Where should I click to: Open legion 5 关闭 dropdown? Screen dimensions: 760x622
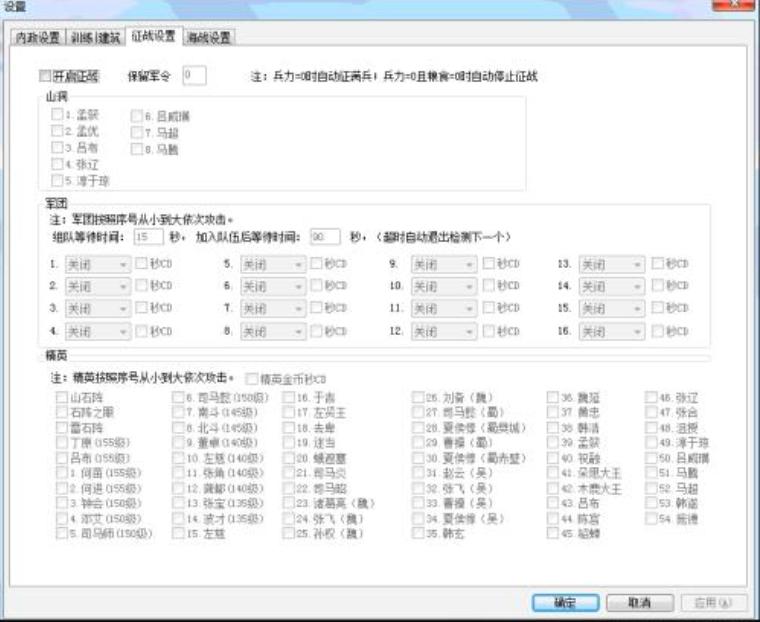tap(273, 265)
